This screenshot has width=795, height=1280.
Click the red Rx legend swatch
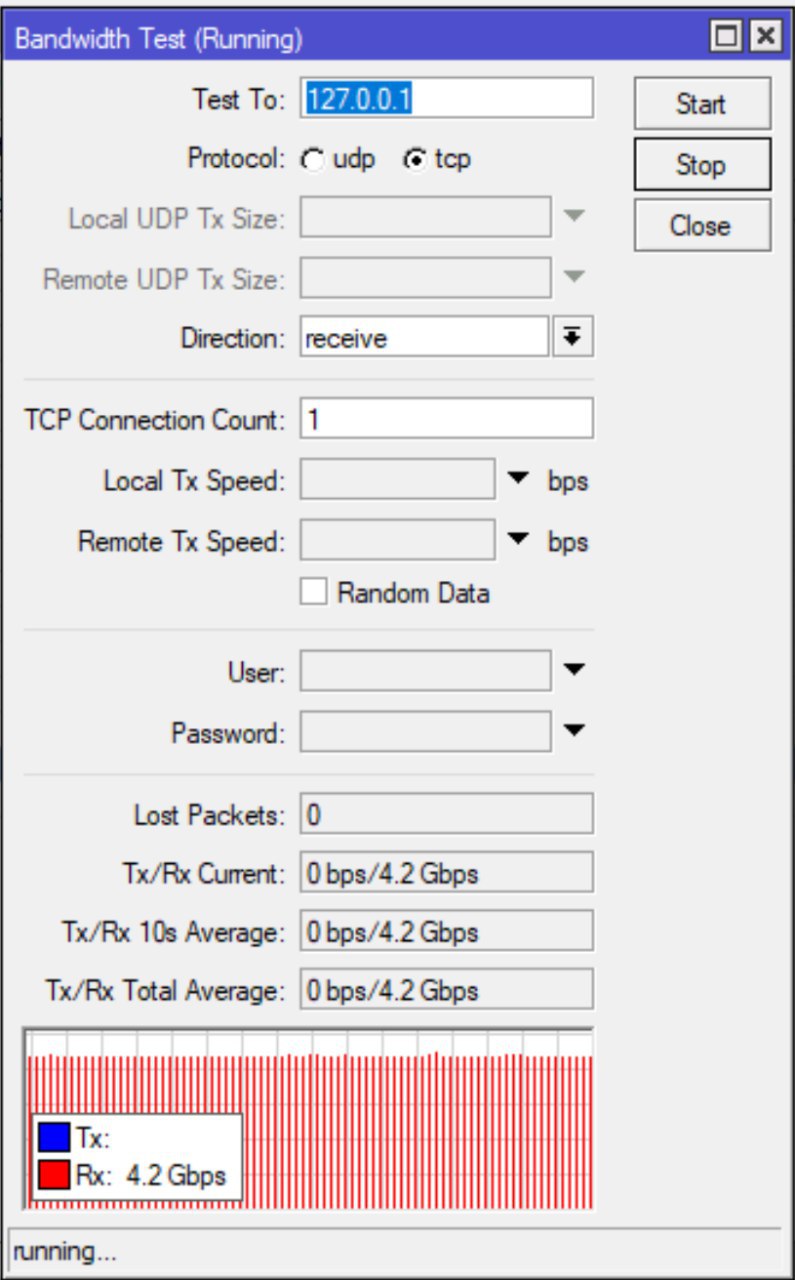(54, 1175)
